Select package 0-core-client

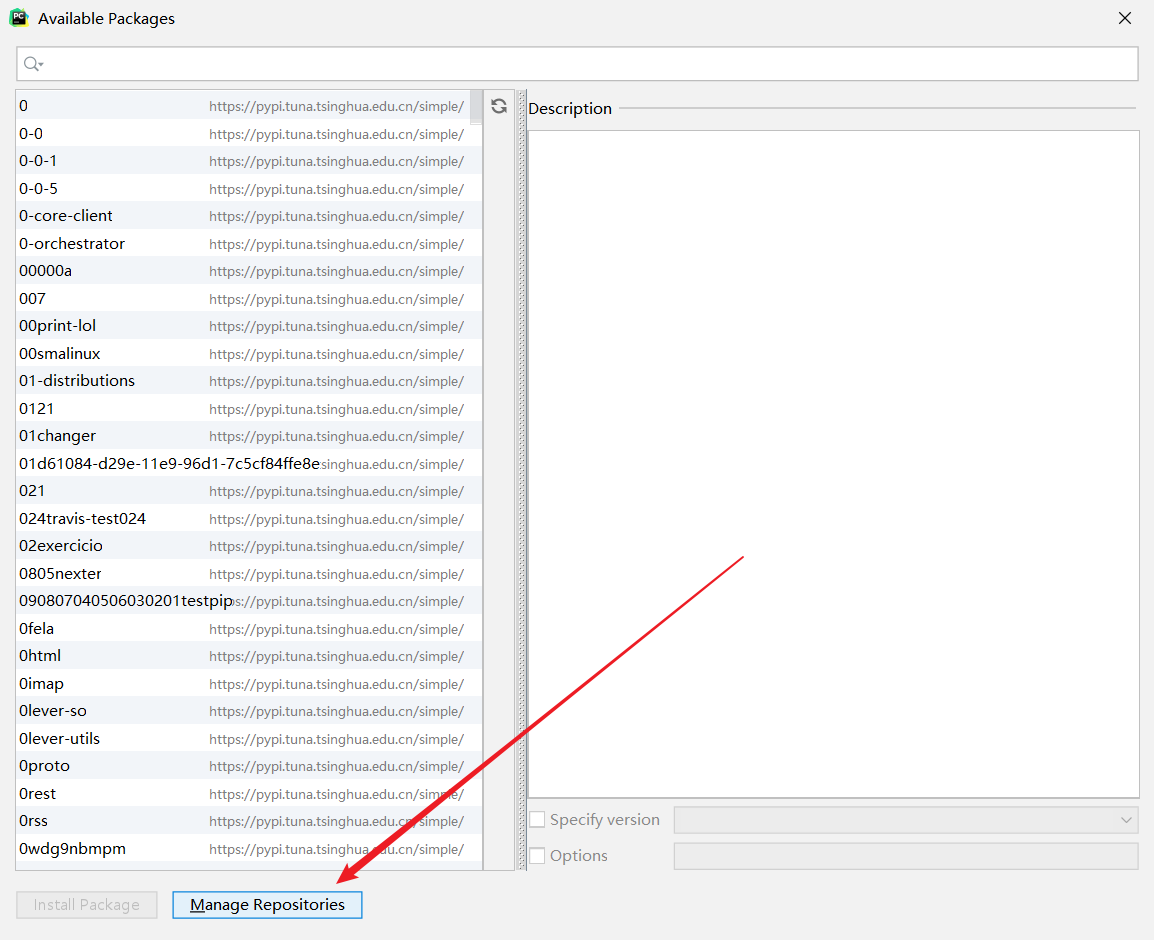click(249, 216)
